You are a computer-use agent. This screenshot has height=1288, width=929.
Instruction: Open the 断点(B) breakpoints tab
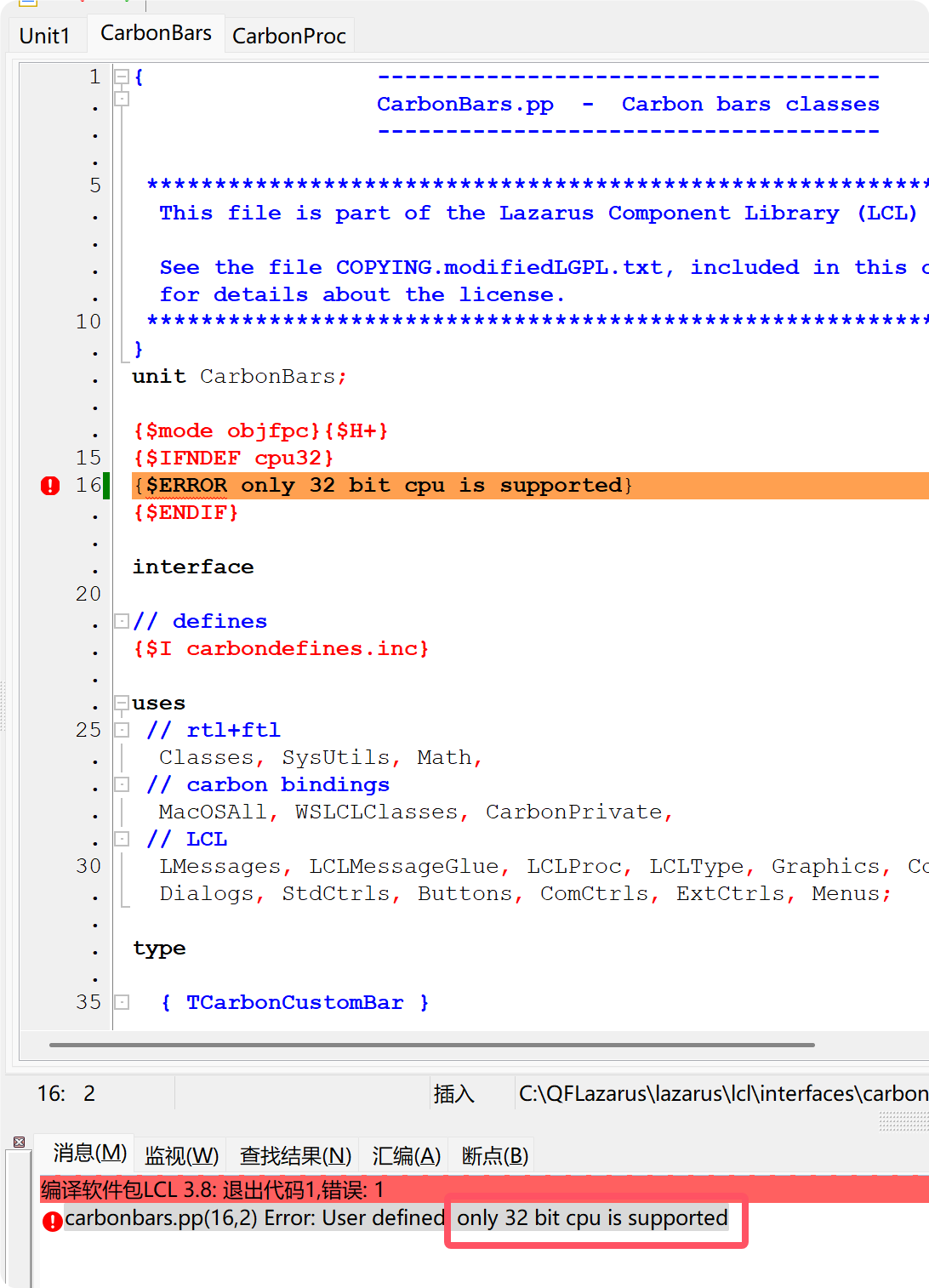pos(494,1155)
